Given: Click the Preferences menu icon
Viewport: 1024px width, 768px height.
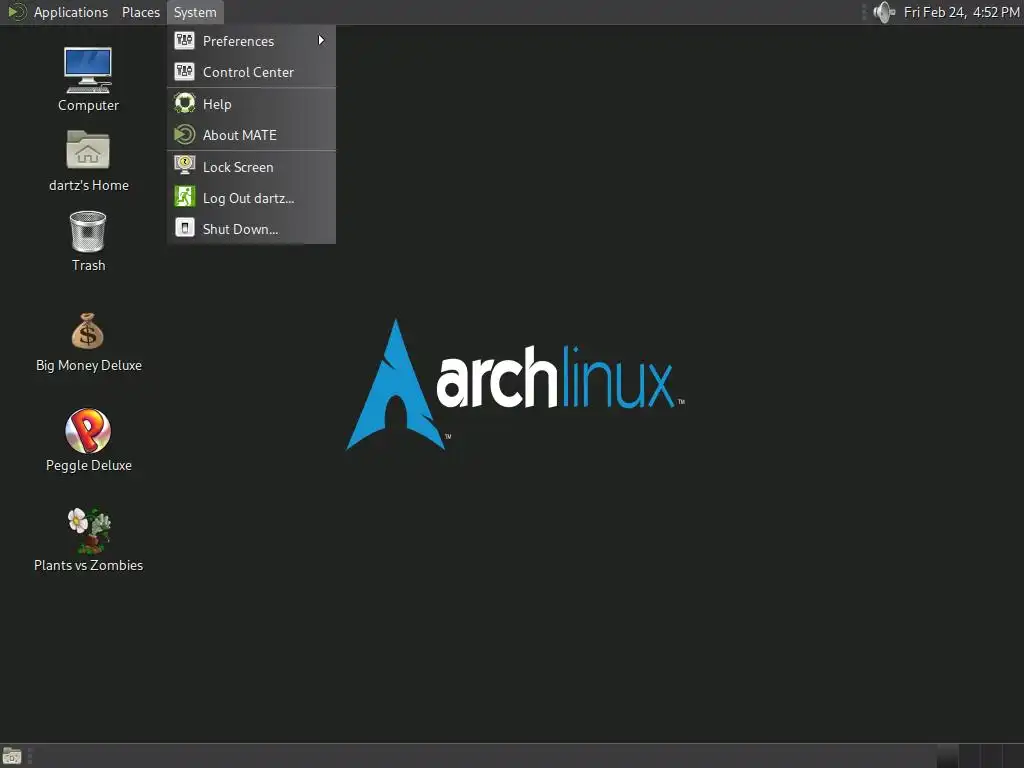Looking at the screenshot, I should click(184, 40).
